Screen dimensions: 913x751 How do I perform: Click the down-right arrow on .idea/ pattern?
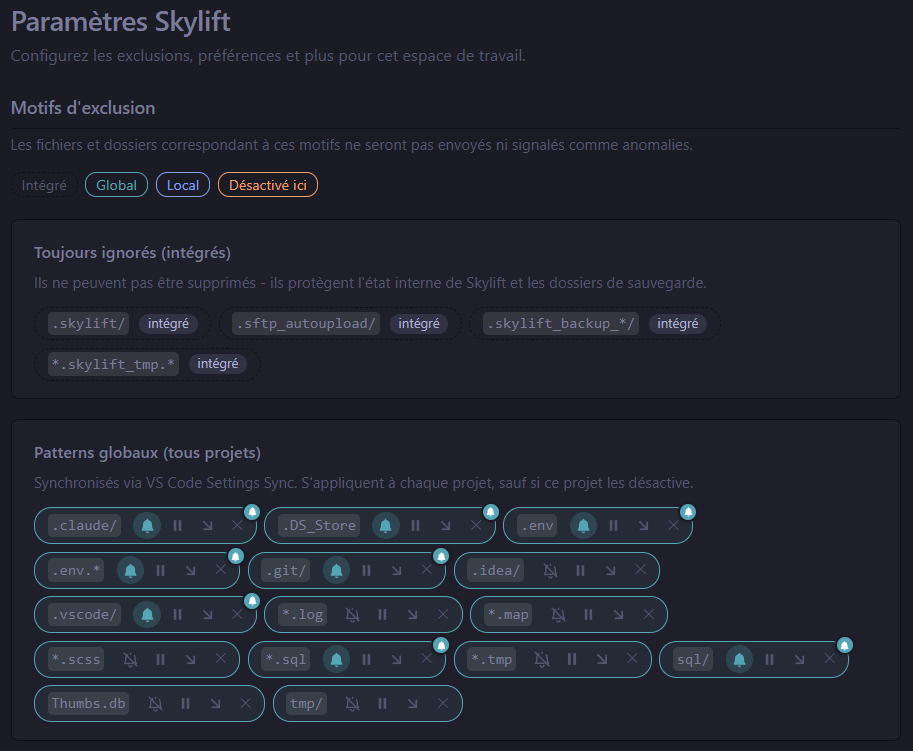click(x=610, y=571)
